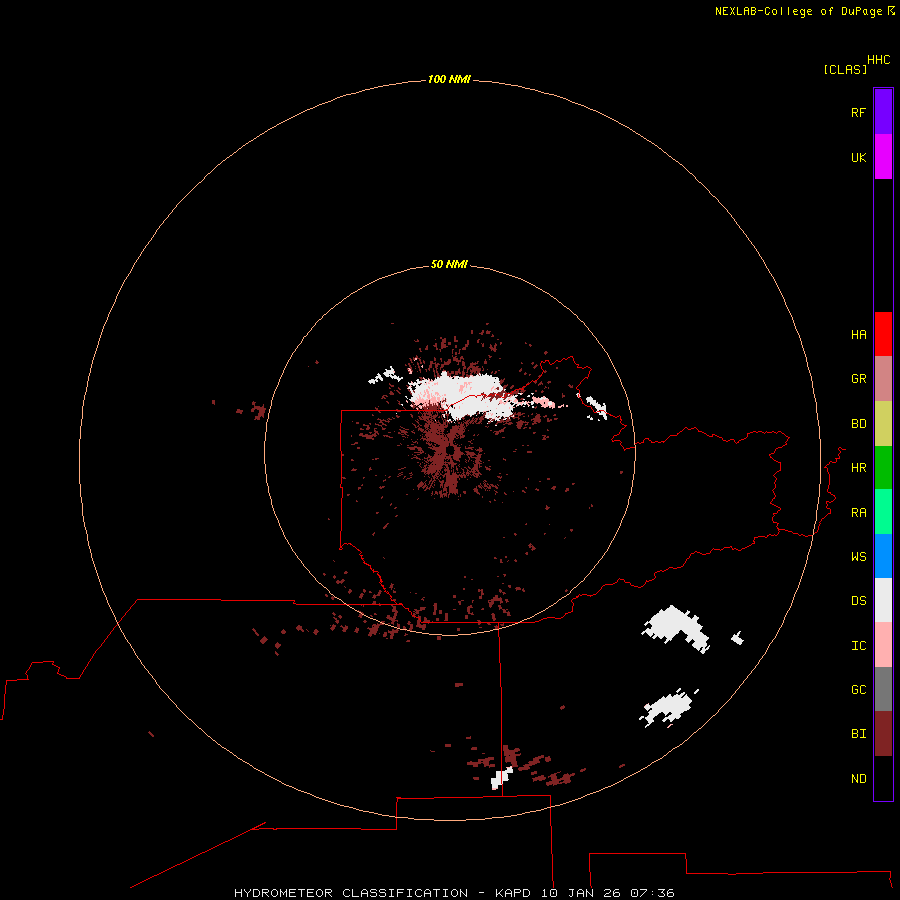Click the UK magenta legend swatch
Image resolution: width=900 pixels, height=900 pixels.
pyautogui.click(x=883, y=157)
